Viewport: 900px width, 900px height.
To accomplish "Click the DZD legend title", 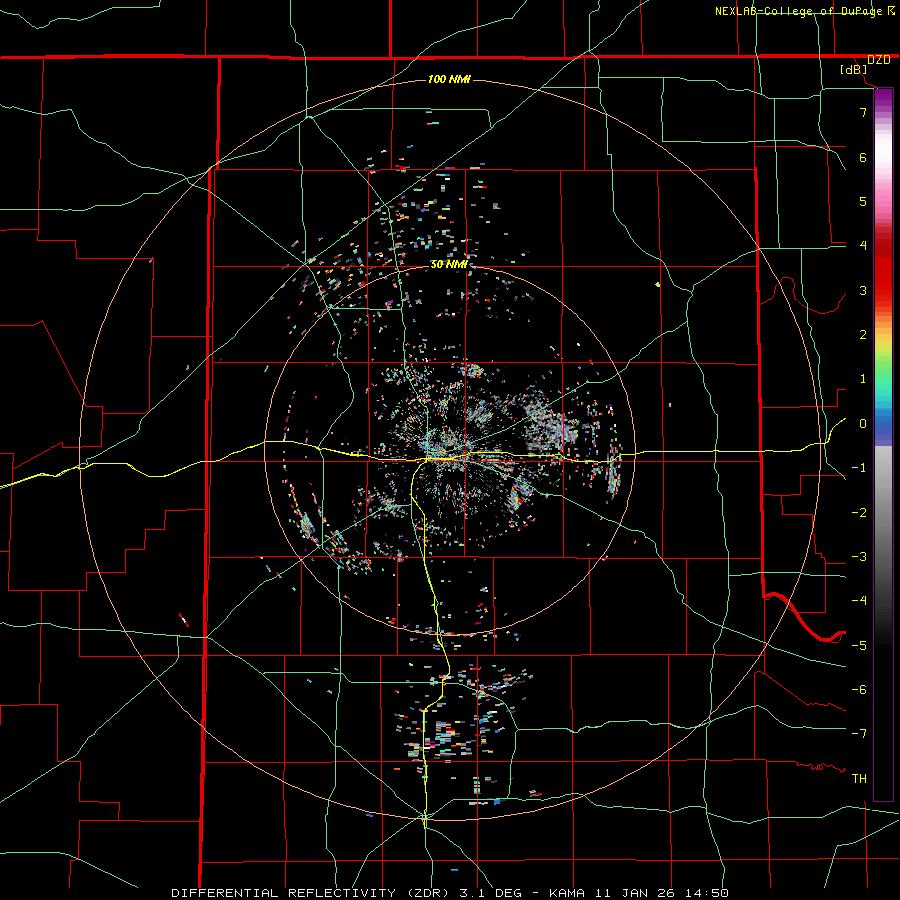I will (x=878, y=60).
